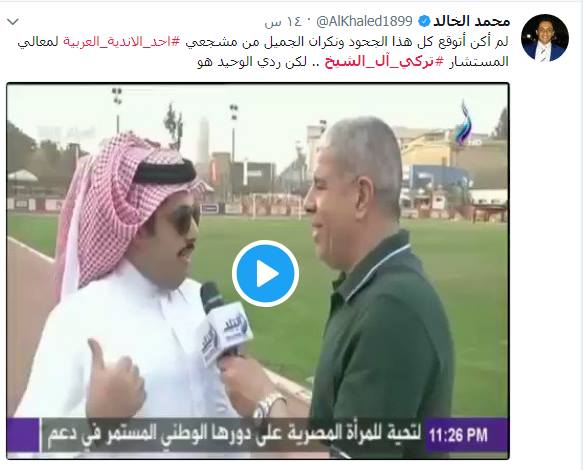Click the purple square beside the ticker
This screenshot has height=470, width=583.
coord(23,435)
